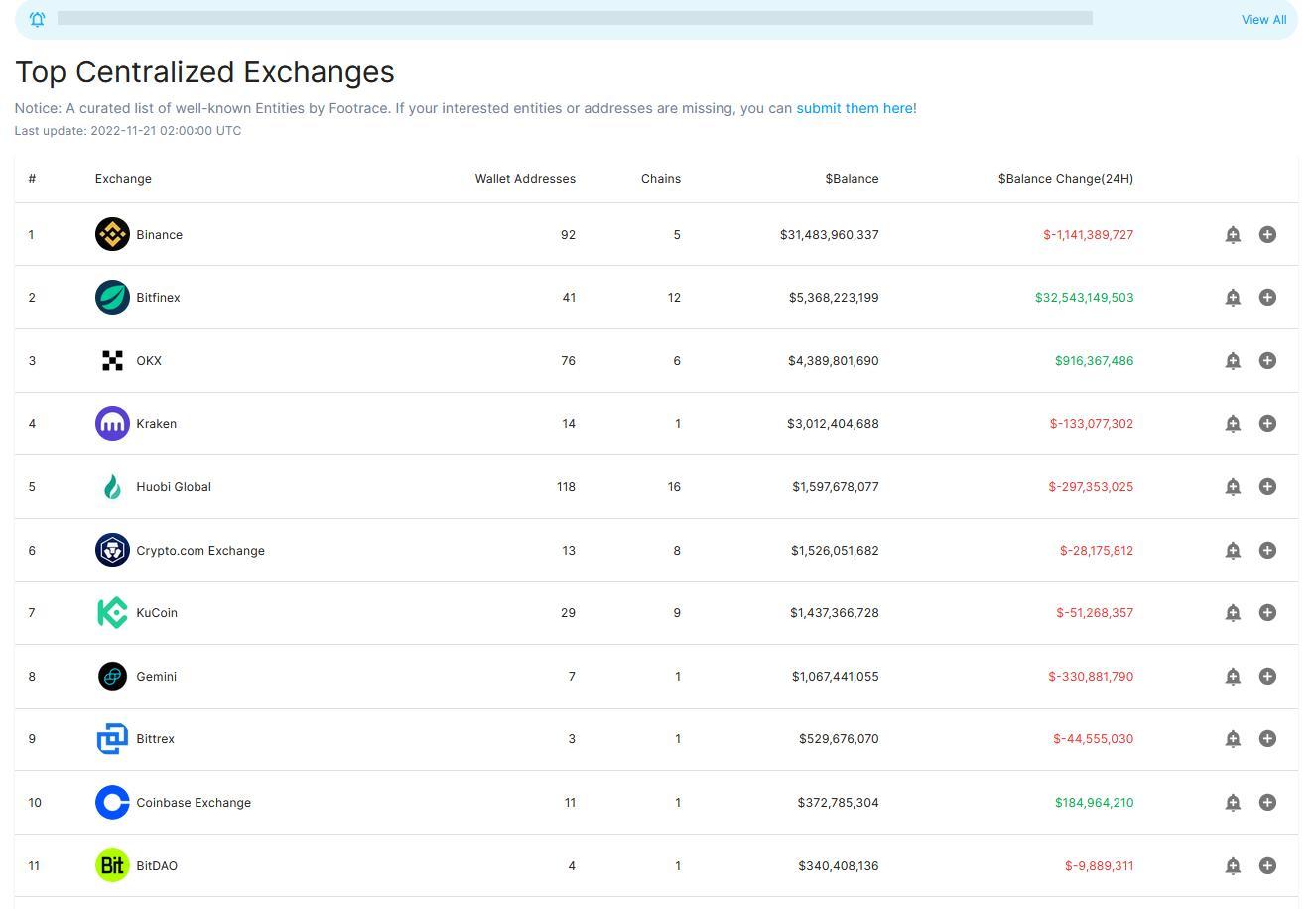Add OKX with the plus icon

pyautogui.click(x=1267, y=361)
